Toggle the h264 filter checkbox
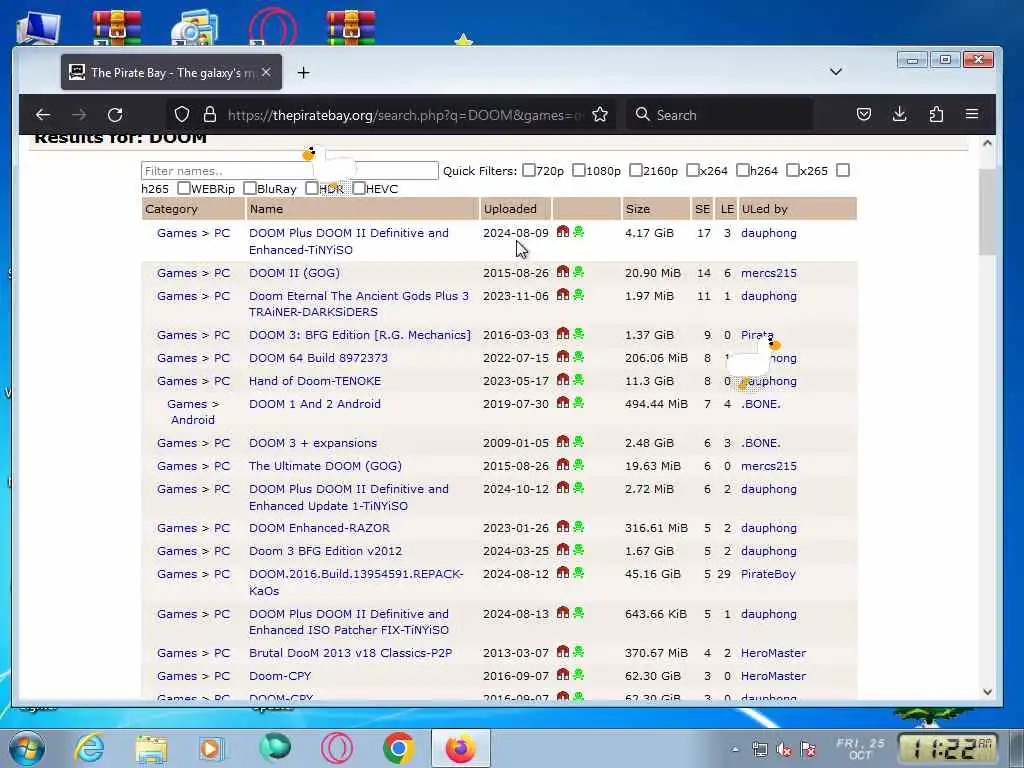The height and width of the screenshot is (768, 1024). 743,170
